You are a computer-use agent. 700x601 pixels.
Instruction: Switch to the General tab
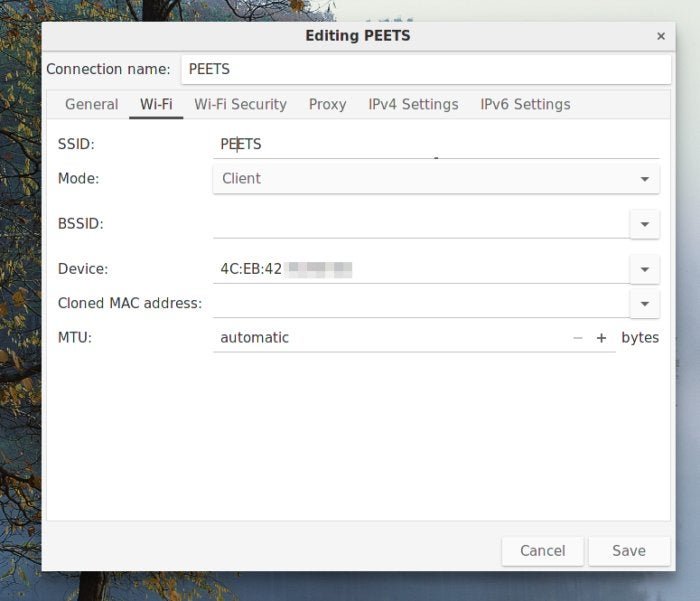tap(92, 104)
